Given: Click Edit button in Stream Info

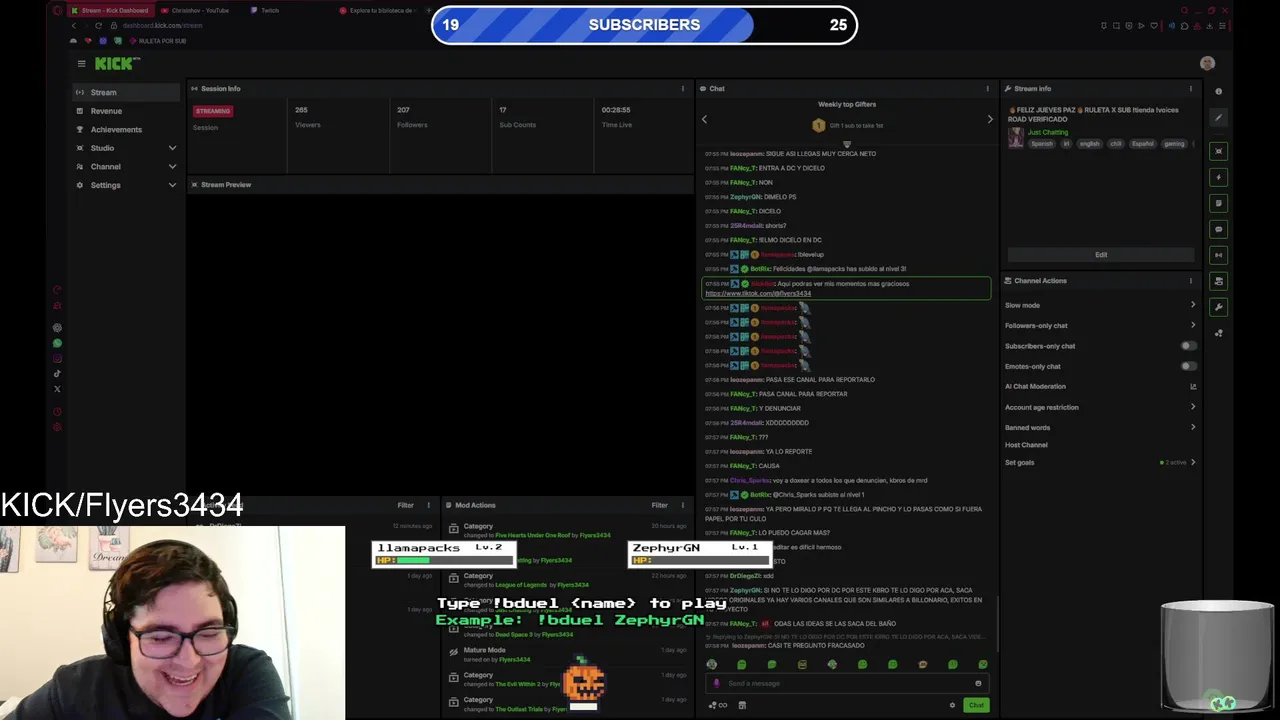Looking at the screenshot, I should point(1101,255).
